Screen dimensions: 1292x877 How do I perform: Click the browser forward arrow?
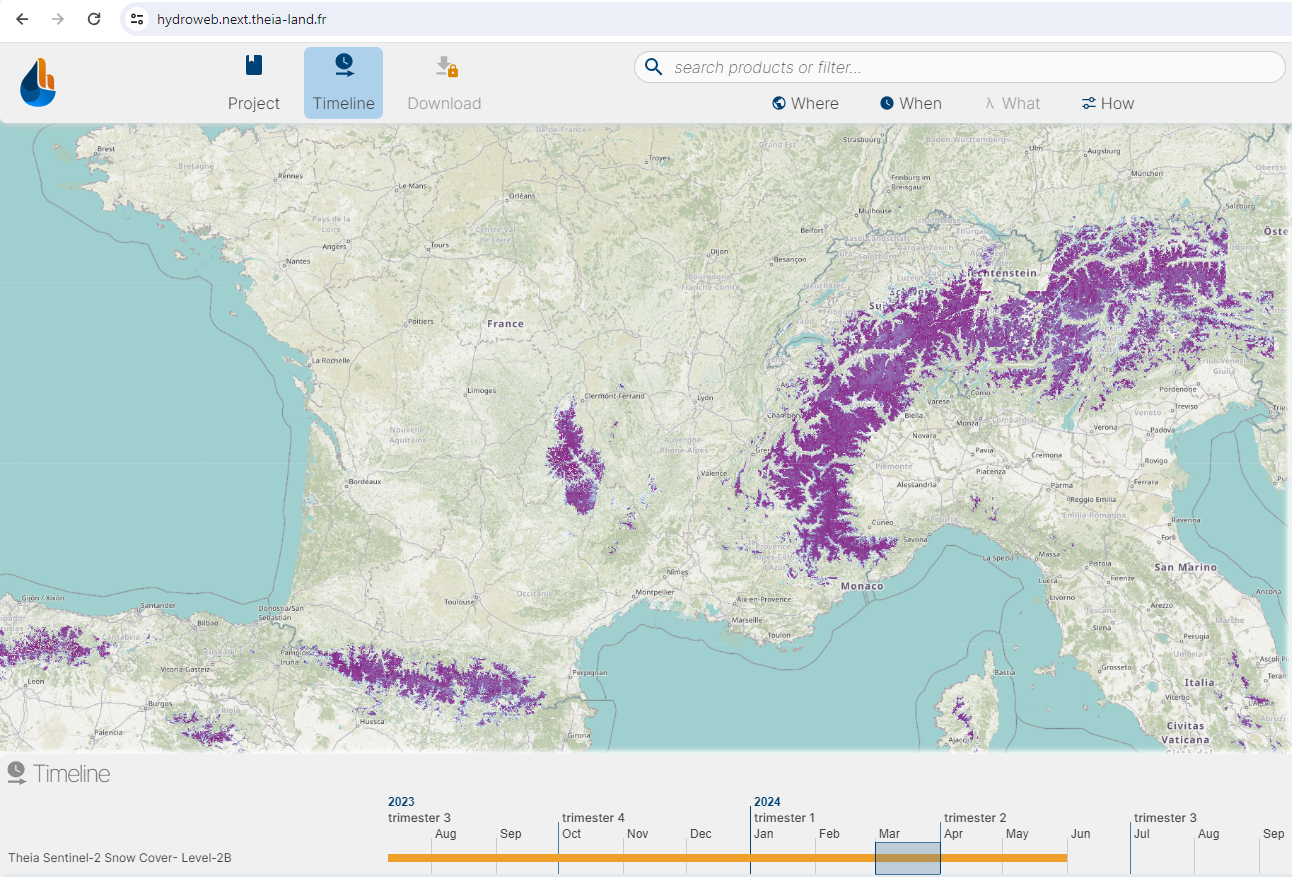click(x=58, y=19)
